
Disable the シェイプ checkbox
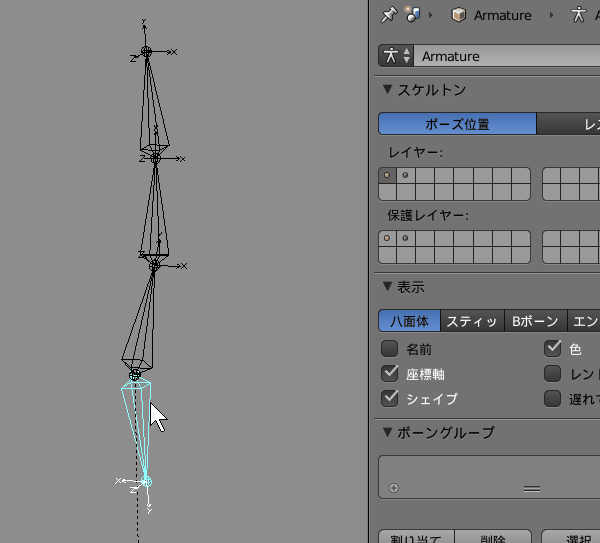390,398
